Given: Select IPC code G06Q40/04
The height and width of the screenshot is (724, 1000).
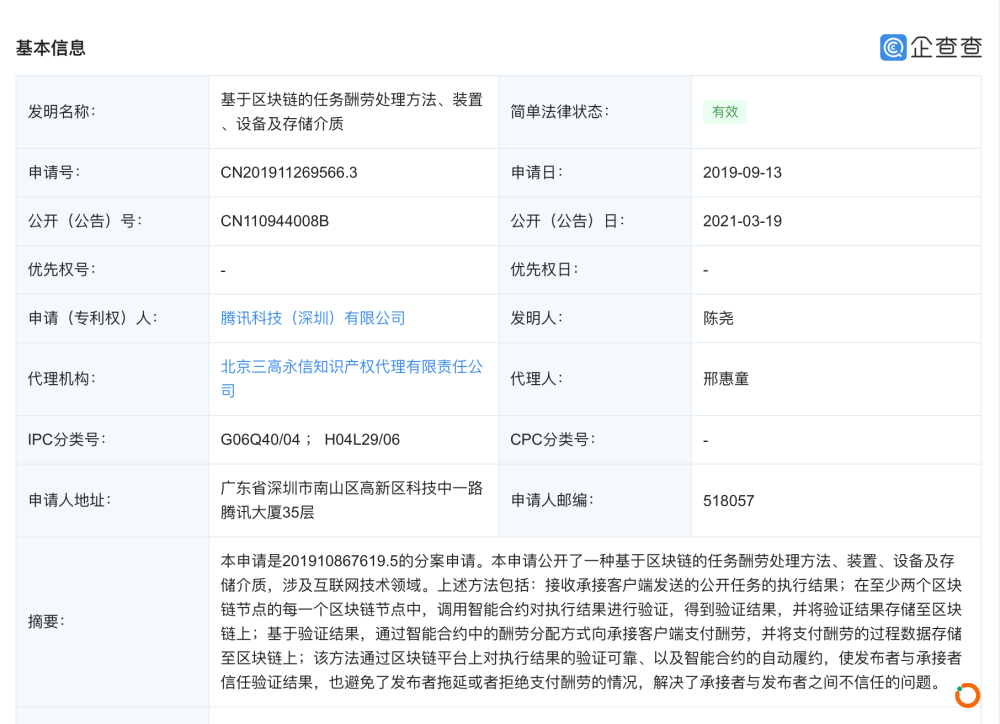Looking at the screenshot, I should point(260,440).
